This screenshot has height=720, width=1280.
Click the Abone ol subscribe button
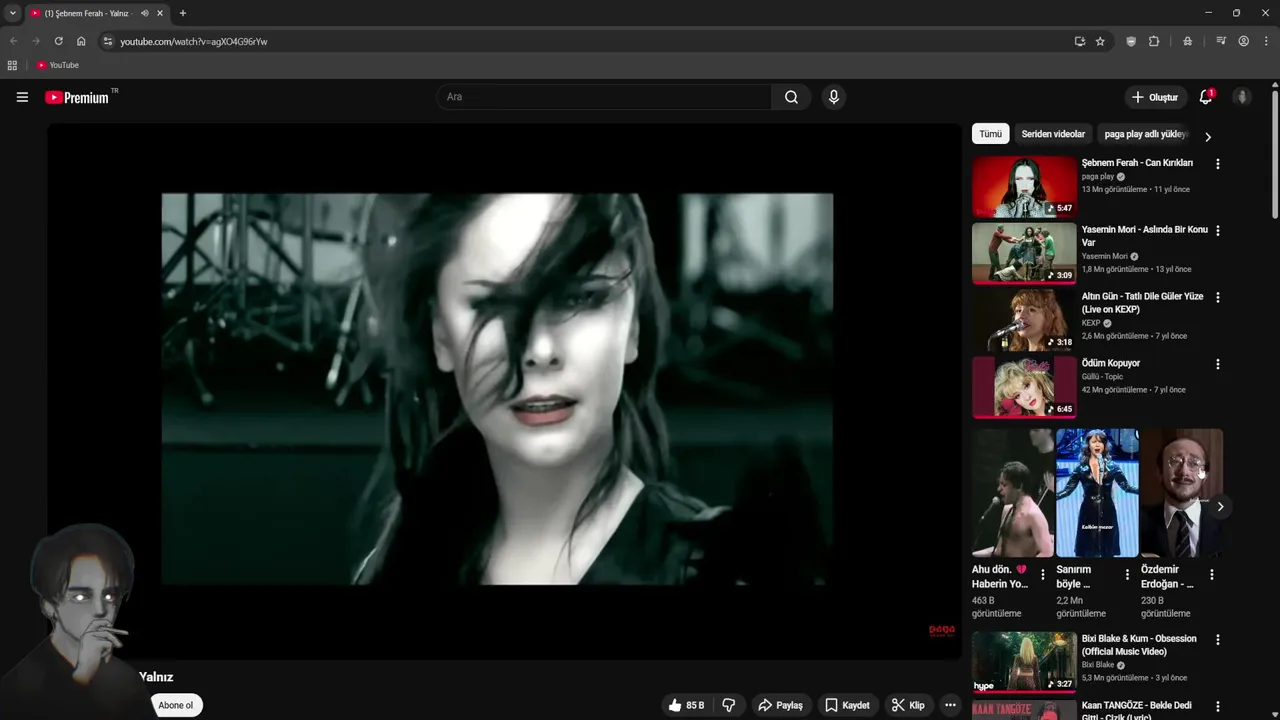pyautogui.click(x=176, y=705)
